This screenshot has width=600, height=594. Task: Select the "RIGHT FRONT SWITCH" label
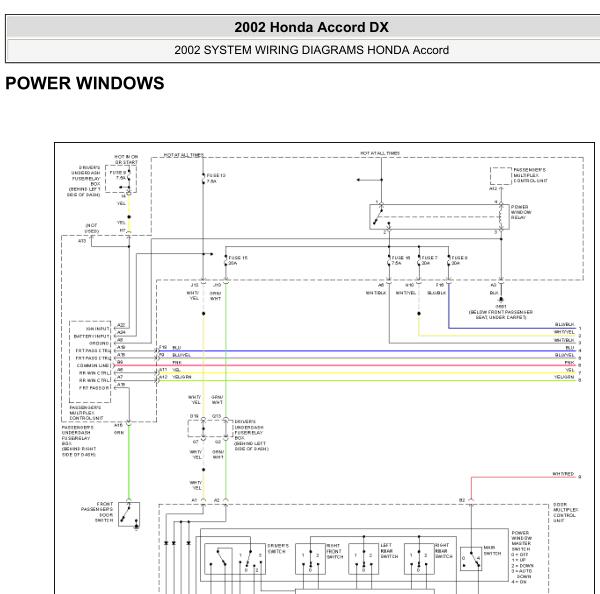coord(334,551)
